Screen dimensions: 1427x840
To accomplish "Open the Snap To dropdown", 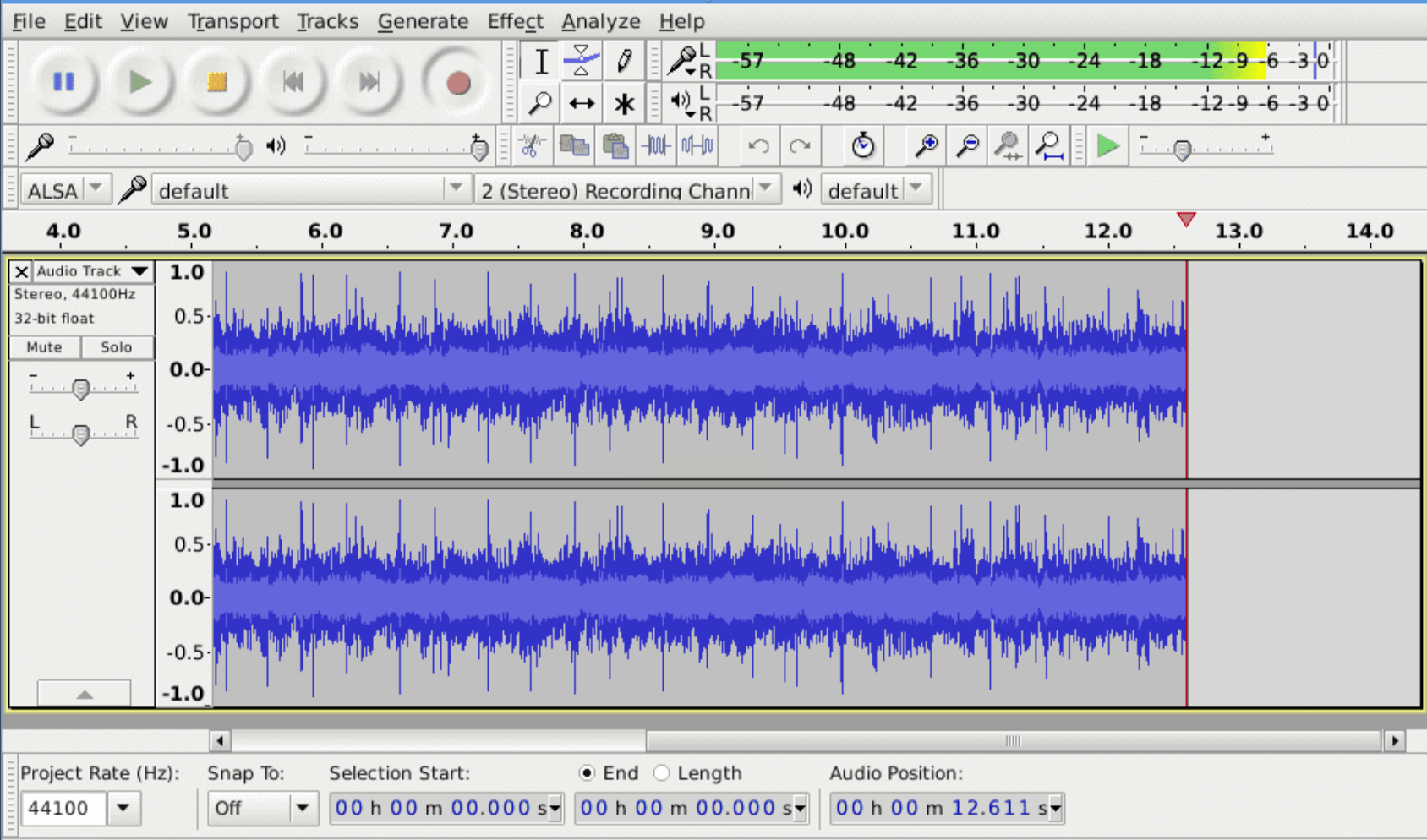I will tap(261, 809).
